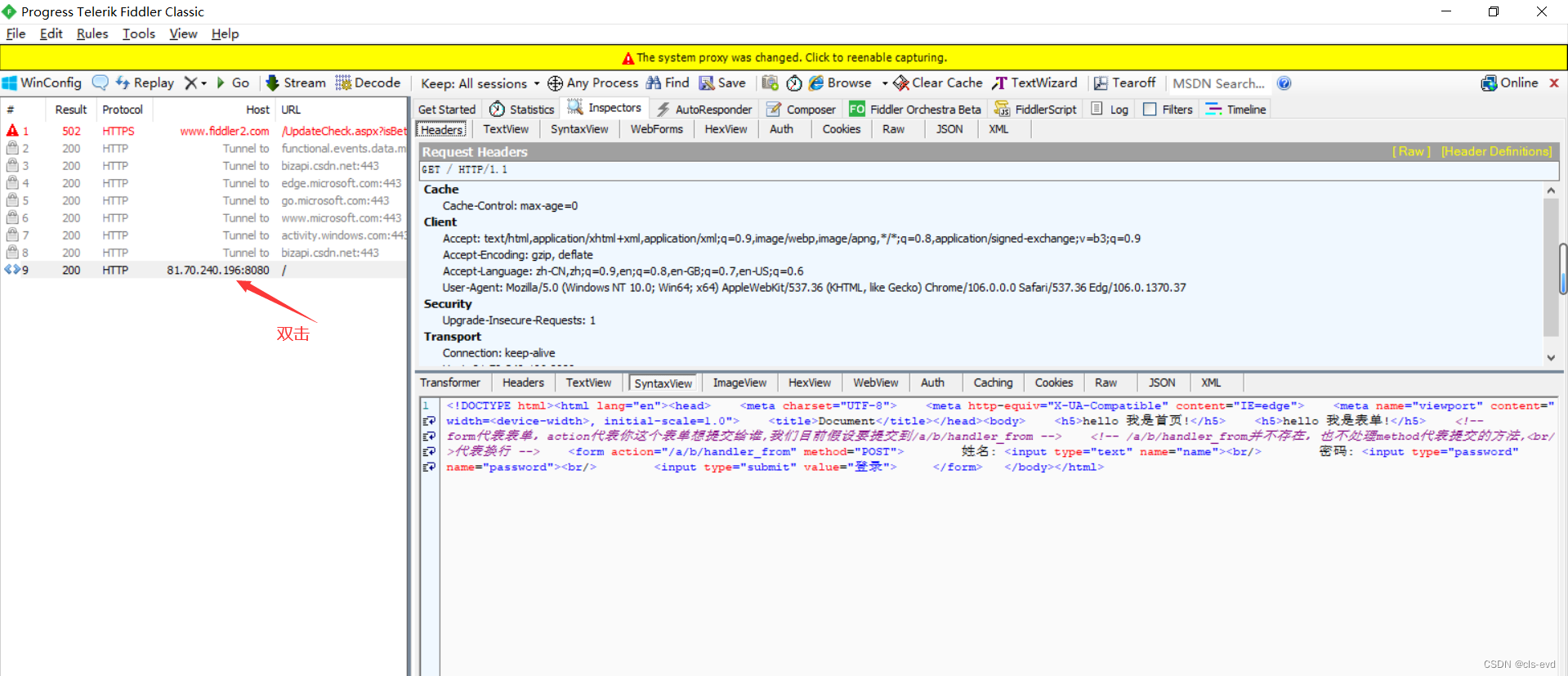Expand the Remove sessions dropdown arrow
This screenshot has width=1568, height=676.
tap(203, 83)
